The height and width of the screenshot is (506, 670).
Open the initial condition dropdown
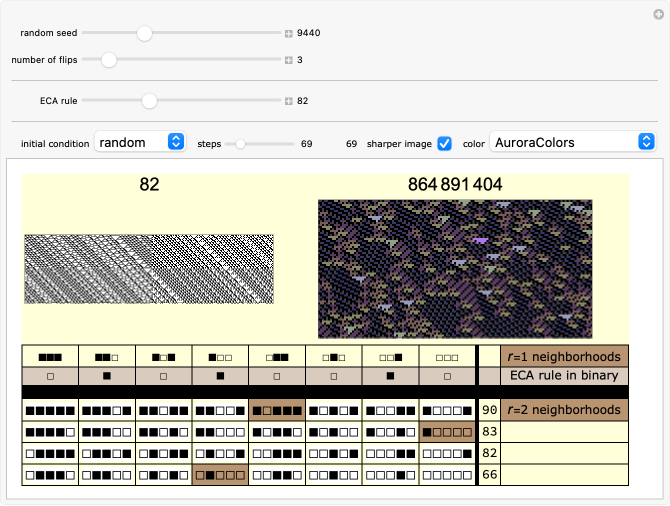[140, 142]
